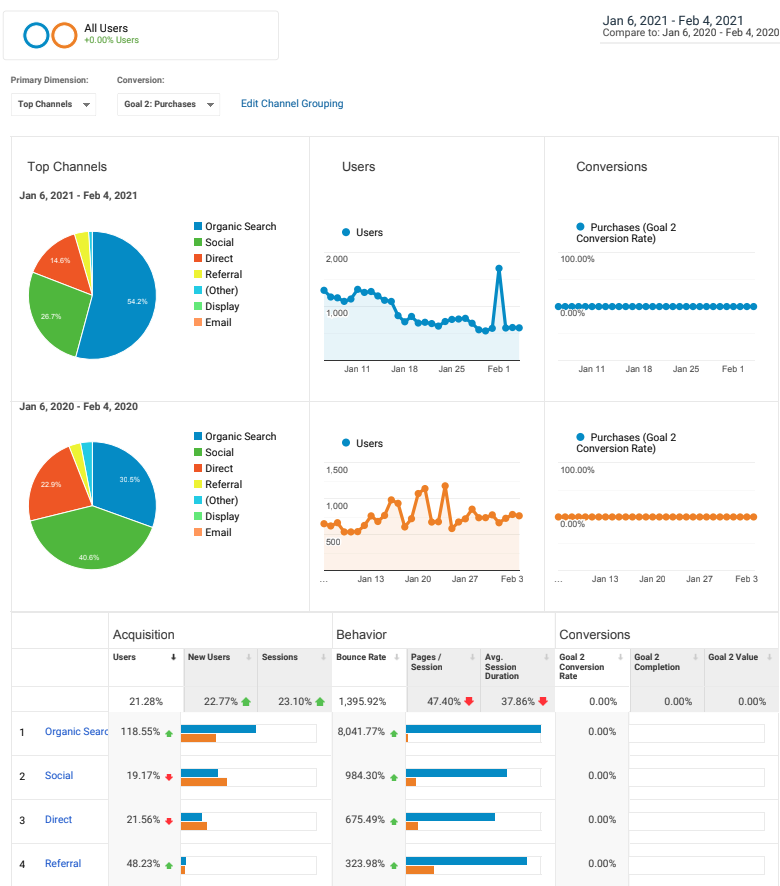Open the Organic Search channel row link
The image size is (780, 886).
(x=76, y=732)
